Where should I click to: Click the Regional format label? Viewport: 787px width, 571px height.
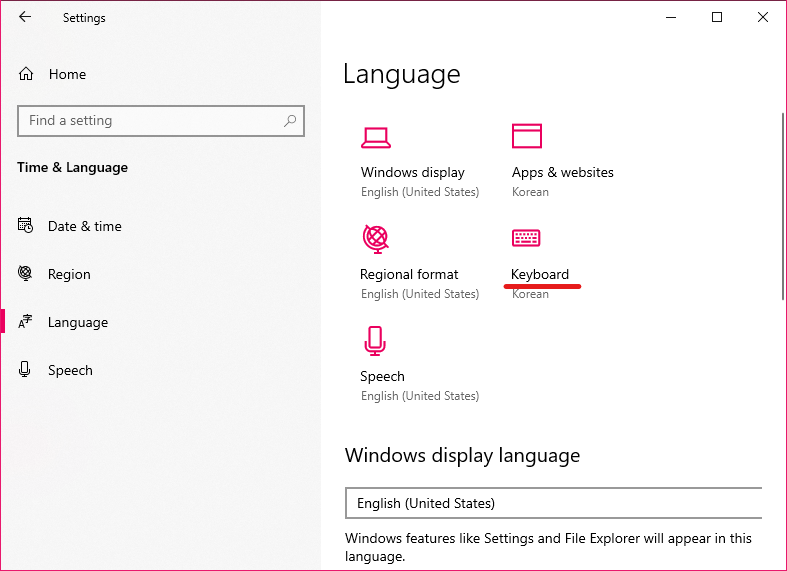coord(409,274)
